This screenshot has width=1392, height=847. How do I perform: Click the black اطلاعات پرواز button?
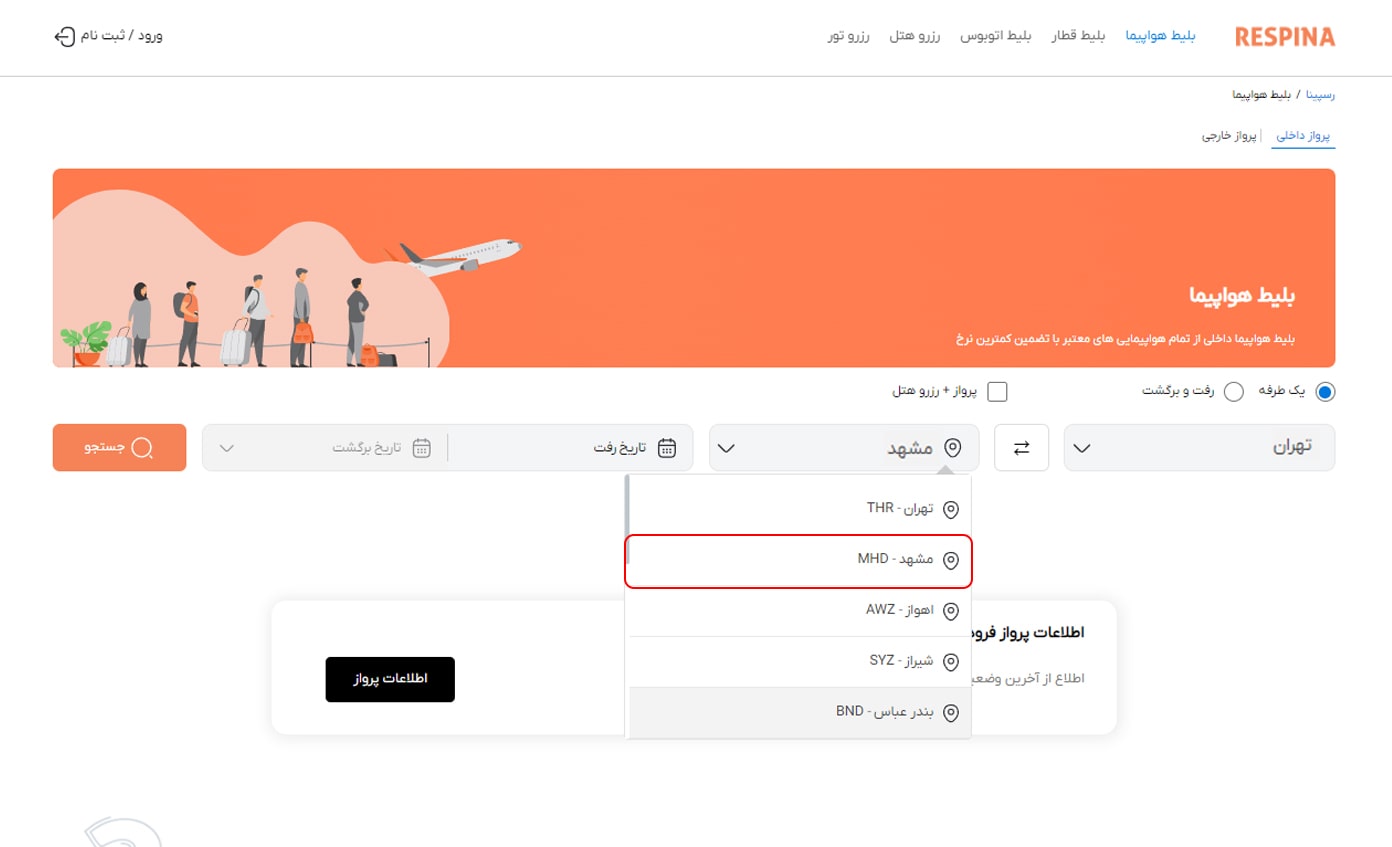point(390,679)
